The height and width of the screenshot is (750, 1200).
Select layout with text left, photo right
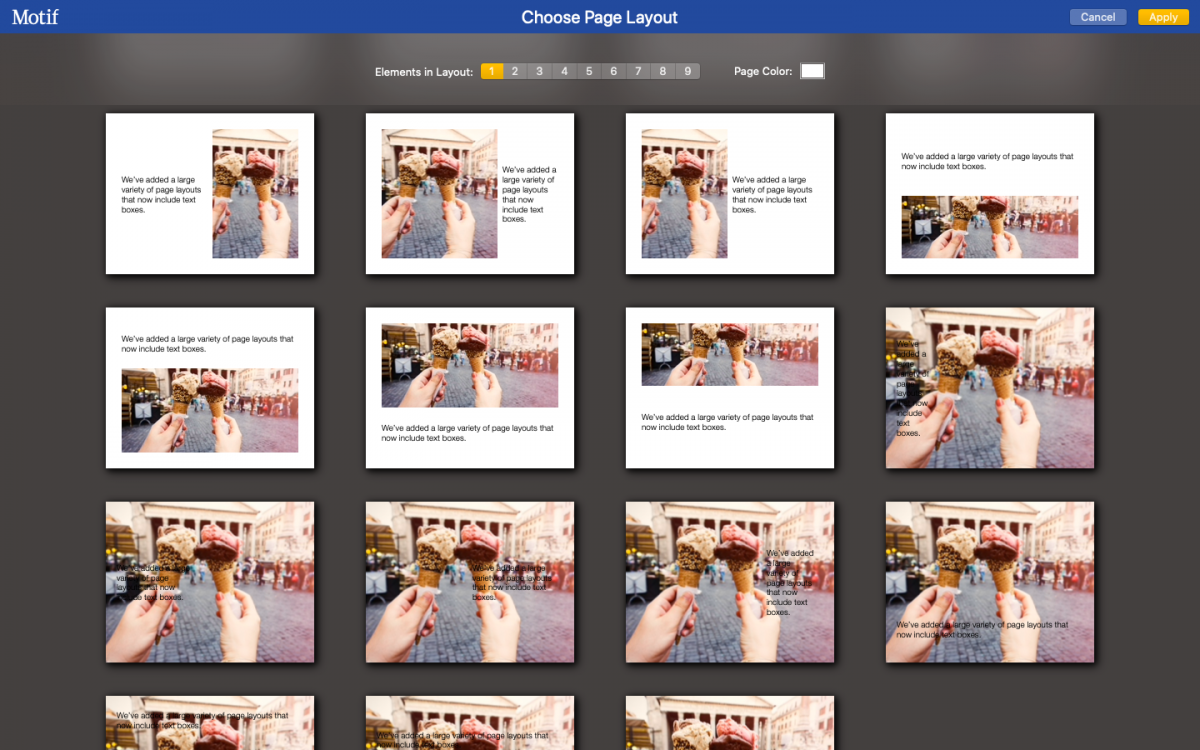coord(210,193)
